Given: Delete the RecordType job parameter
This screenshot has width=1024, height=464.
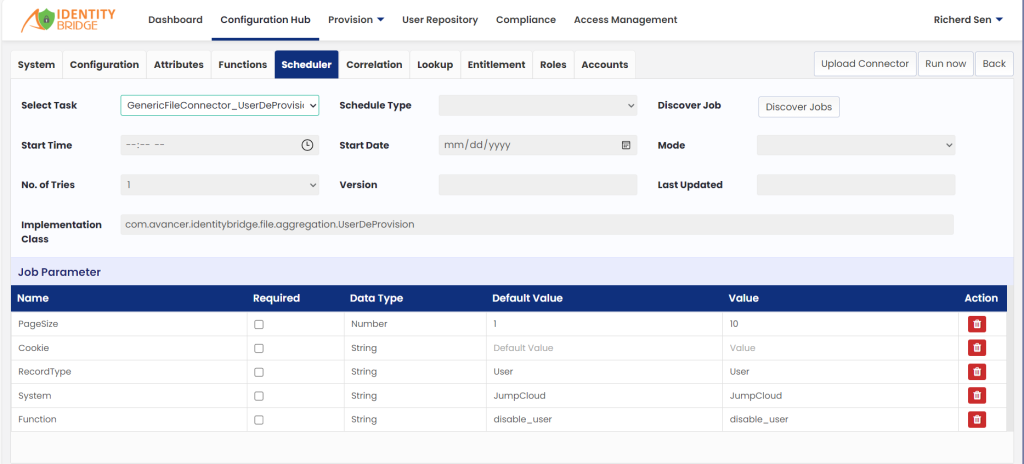Looking at the screenshot, I should click(976, 371).
